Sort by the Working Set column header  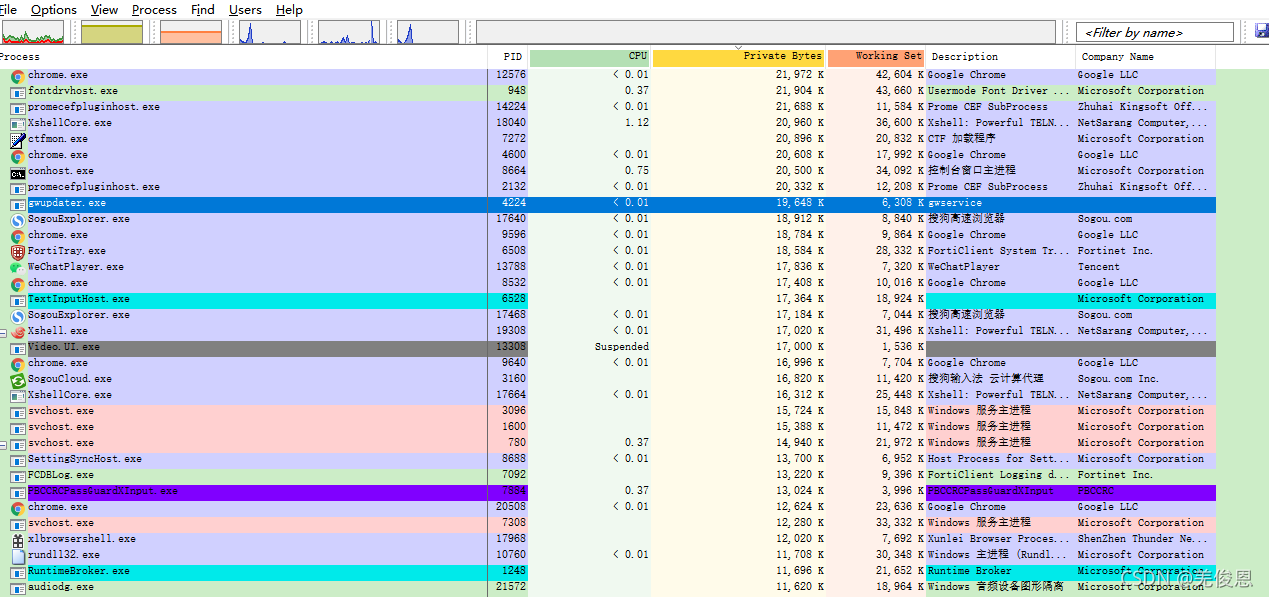(876, 57)
